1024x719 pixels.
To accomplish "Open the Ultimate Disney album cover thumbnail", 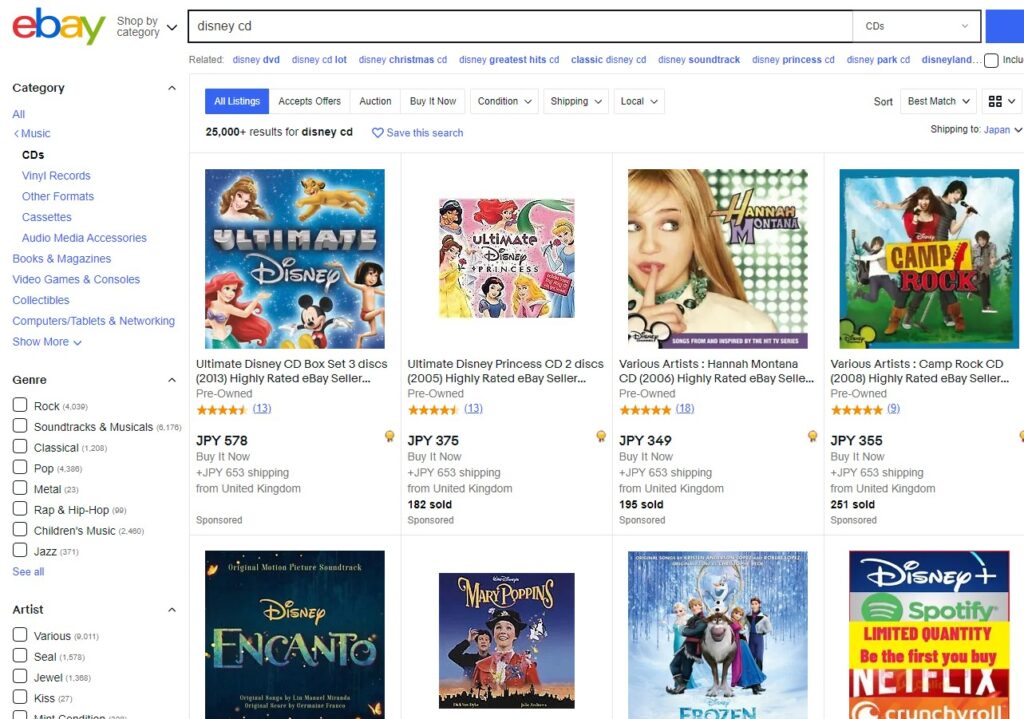I will pos(295,259).
